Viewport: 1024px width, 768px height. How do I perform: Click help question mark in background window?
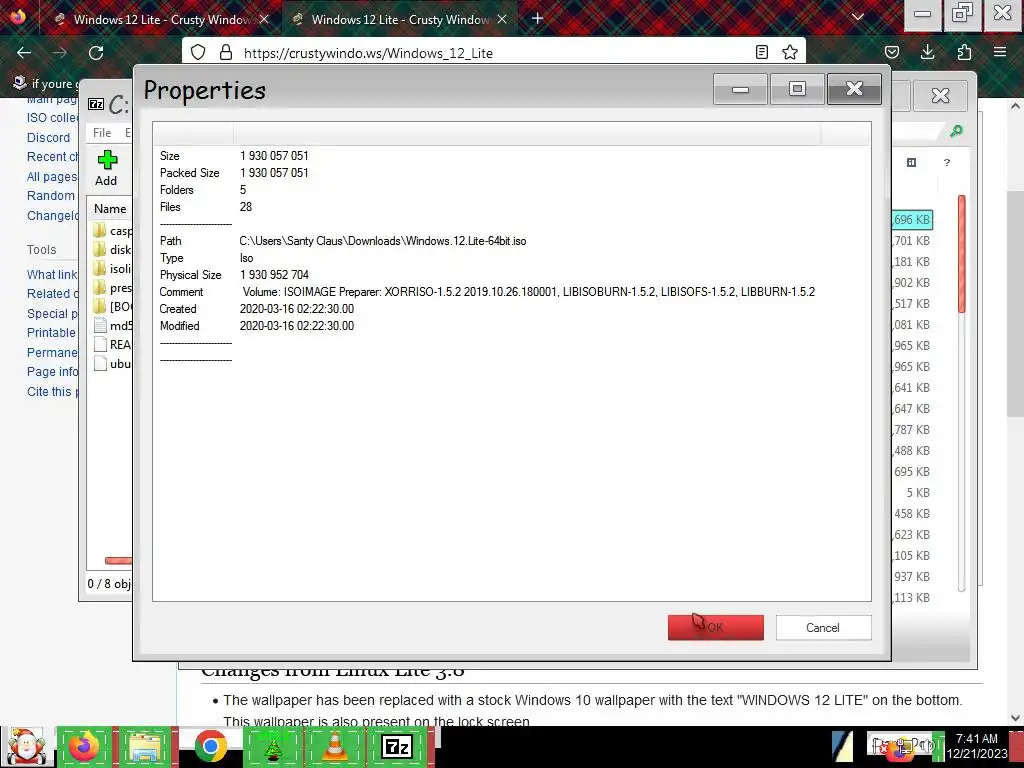[946, 163]
